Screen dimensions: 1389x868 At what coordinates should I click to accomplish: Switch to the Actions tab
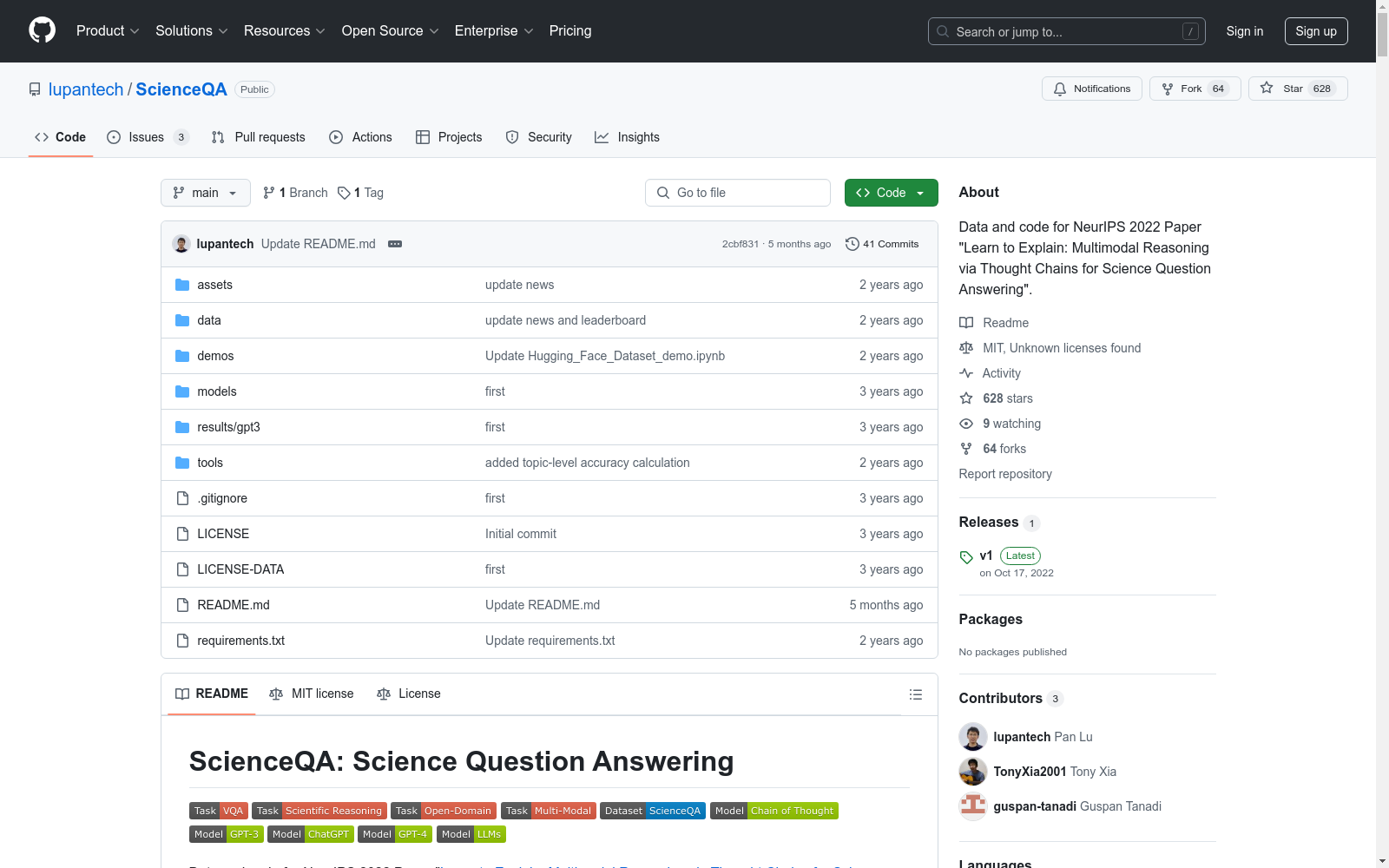click(x=360, y=137)
